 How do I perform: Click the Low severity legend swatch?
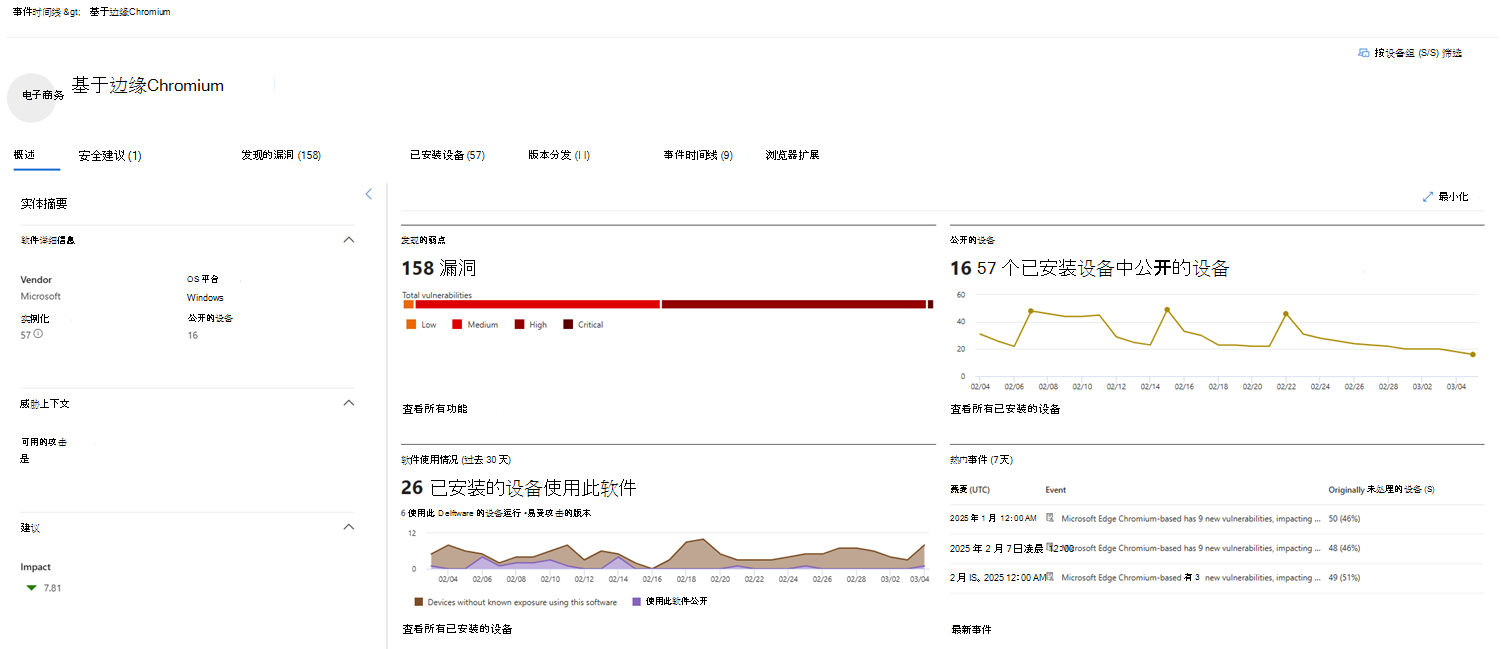tap(410, 325)
